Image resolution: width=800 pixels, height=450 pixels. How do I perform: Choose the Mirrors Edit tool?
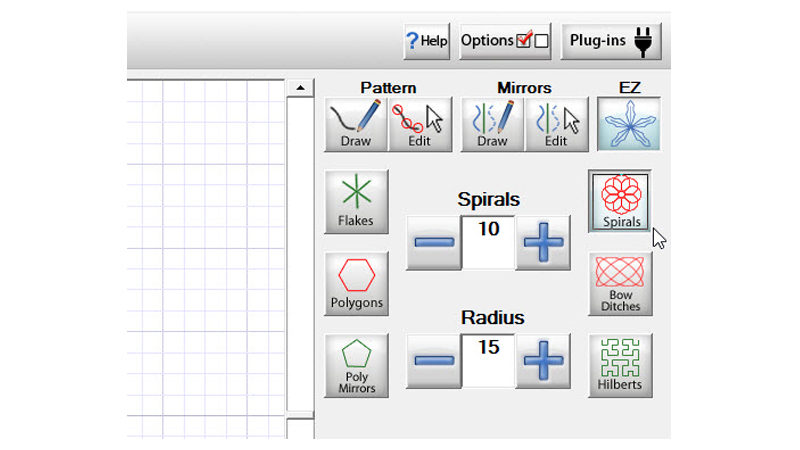[557, 124]
